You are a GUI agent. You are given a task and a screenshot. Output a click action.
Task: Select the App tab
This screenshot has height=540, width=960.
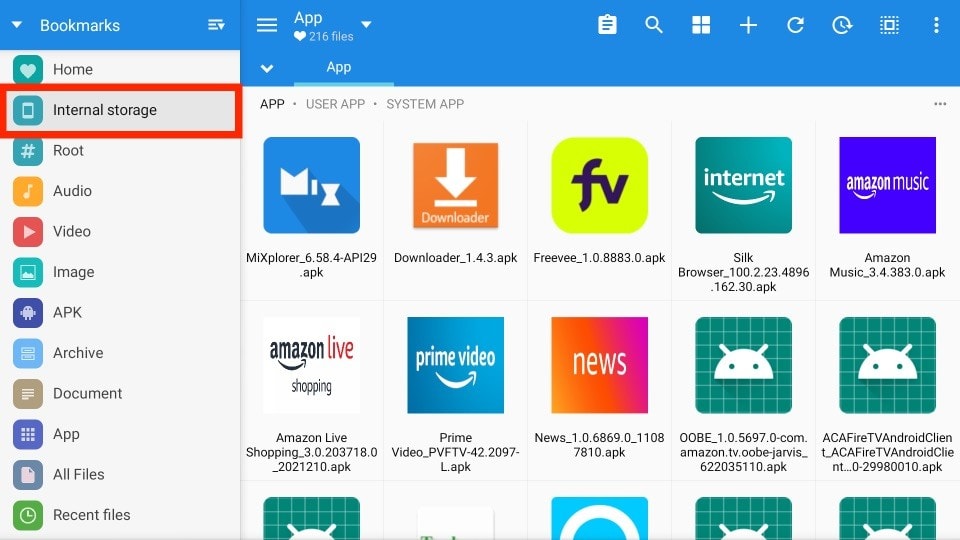pyautogui.click(x=339, y=67)
